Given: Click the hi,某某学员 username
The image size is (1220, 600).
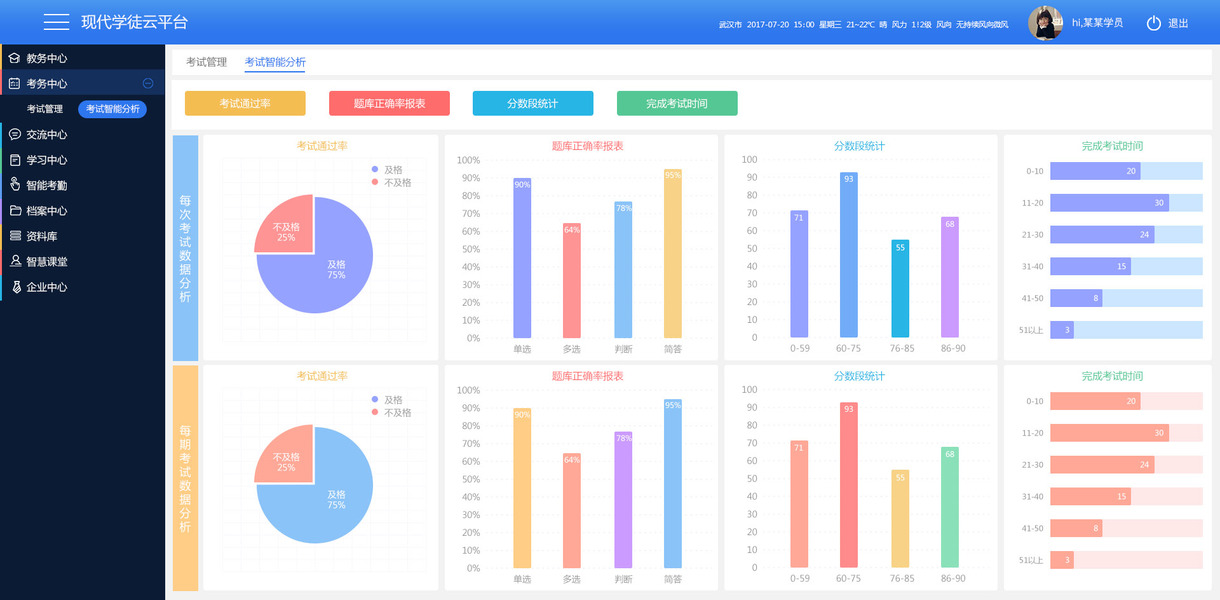Looking at the screenshot, I should coord(1097,22).
